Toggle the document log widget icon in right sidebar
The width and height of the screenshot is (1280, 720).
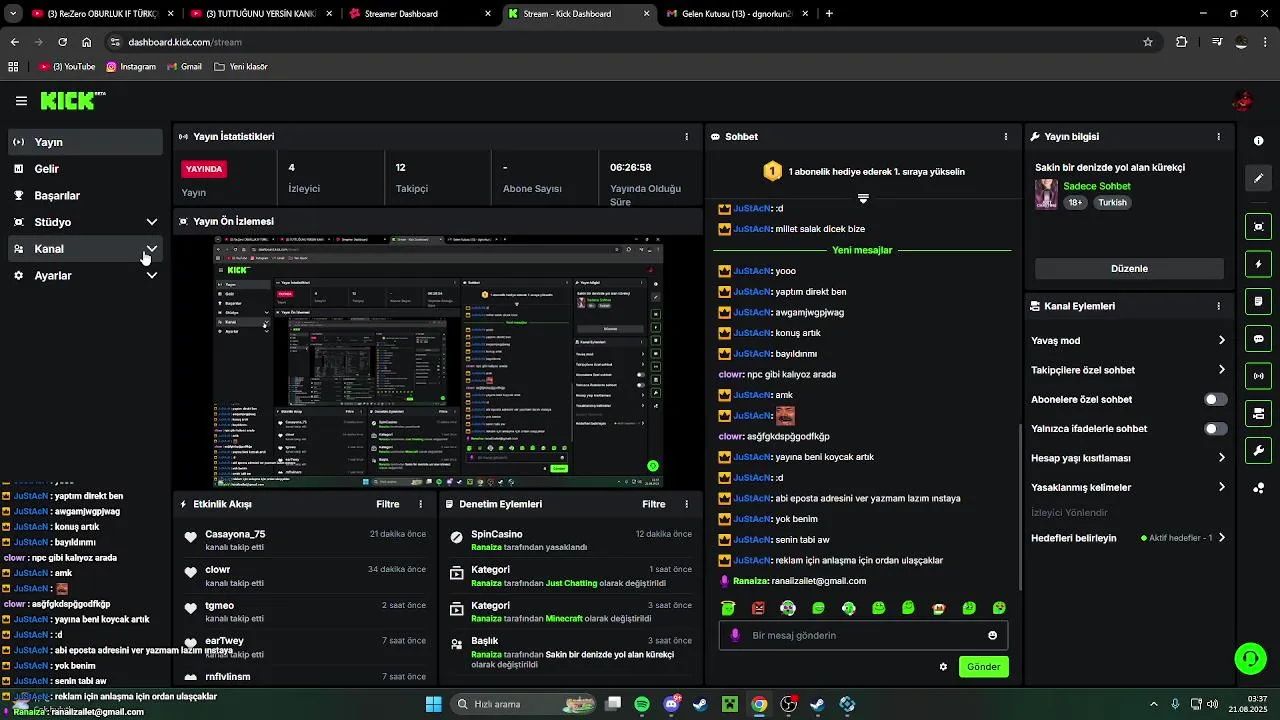[x=1258, y=301]
